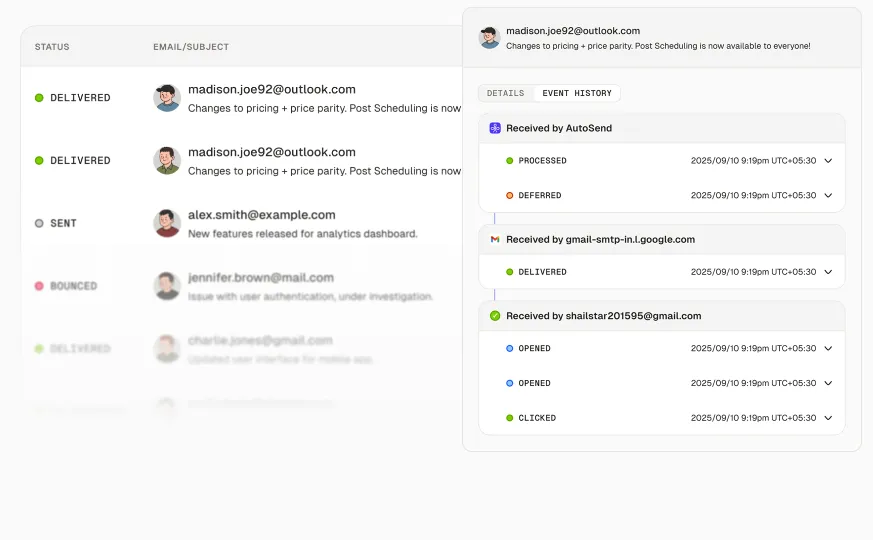873x540 pixels.
Task: Click the avatar in the detail panel header
Action: [489, 38]
